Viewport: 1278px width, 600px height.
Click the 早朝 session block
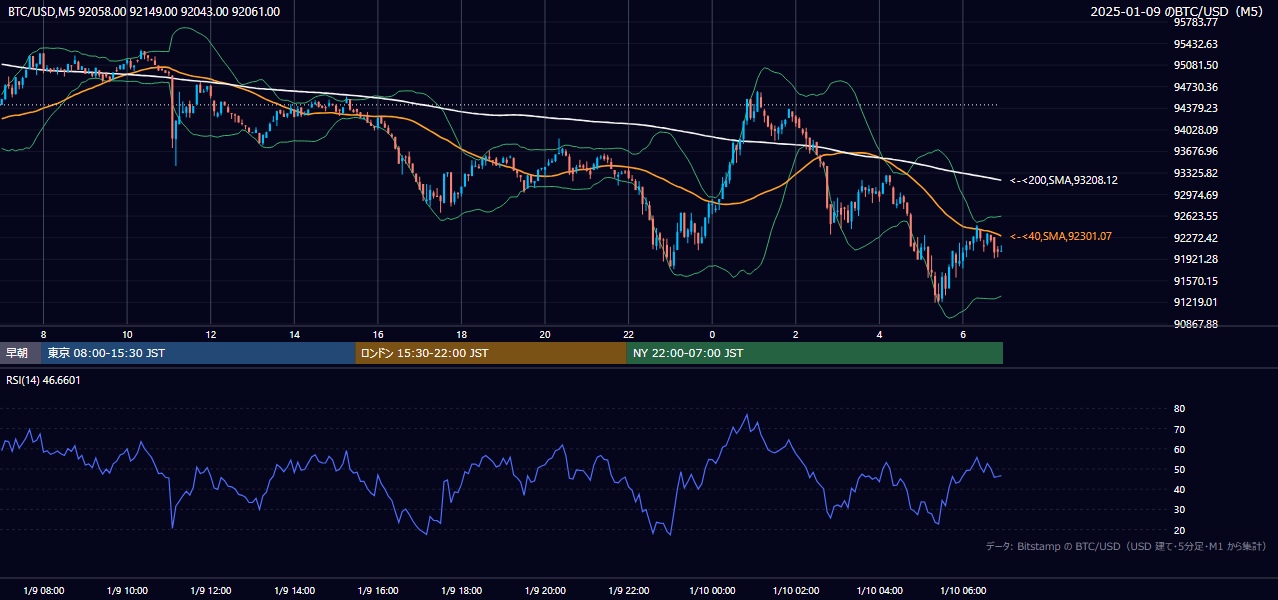(20, 353)
